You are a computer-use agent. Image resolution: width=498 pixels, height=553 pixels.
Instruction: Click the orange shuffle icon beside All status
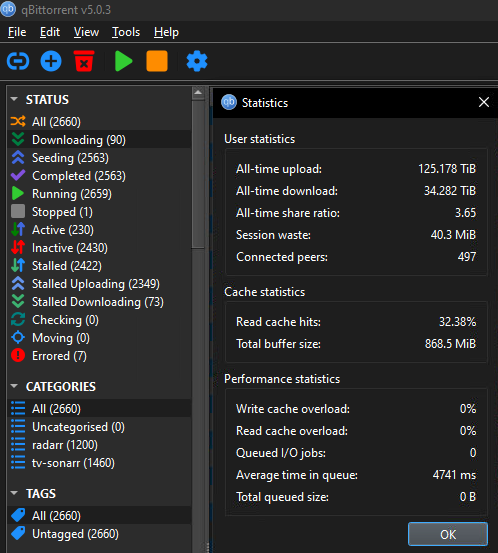(x=18, y=121)
